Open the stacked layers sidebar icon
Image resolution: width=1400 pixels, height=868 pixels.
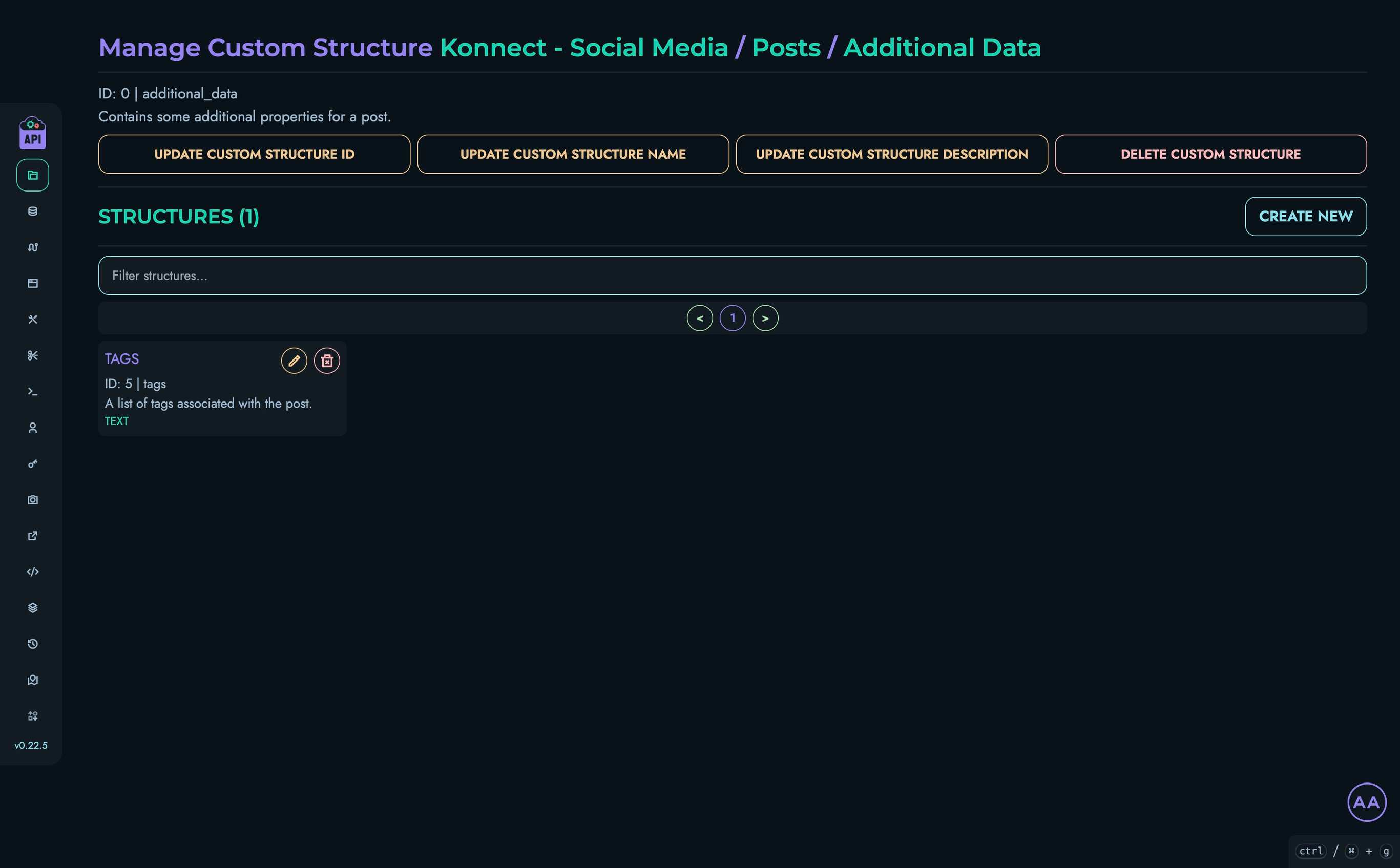[x=33, y=608]
